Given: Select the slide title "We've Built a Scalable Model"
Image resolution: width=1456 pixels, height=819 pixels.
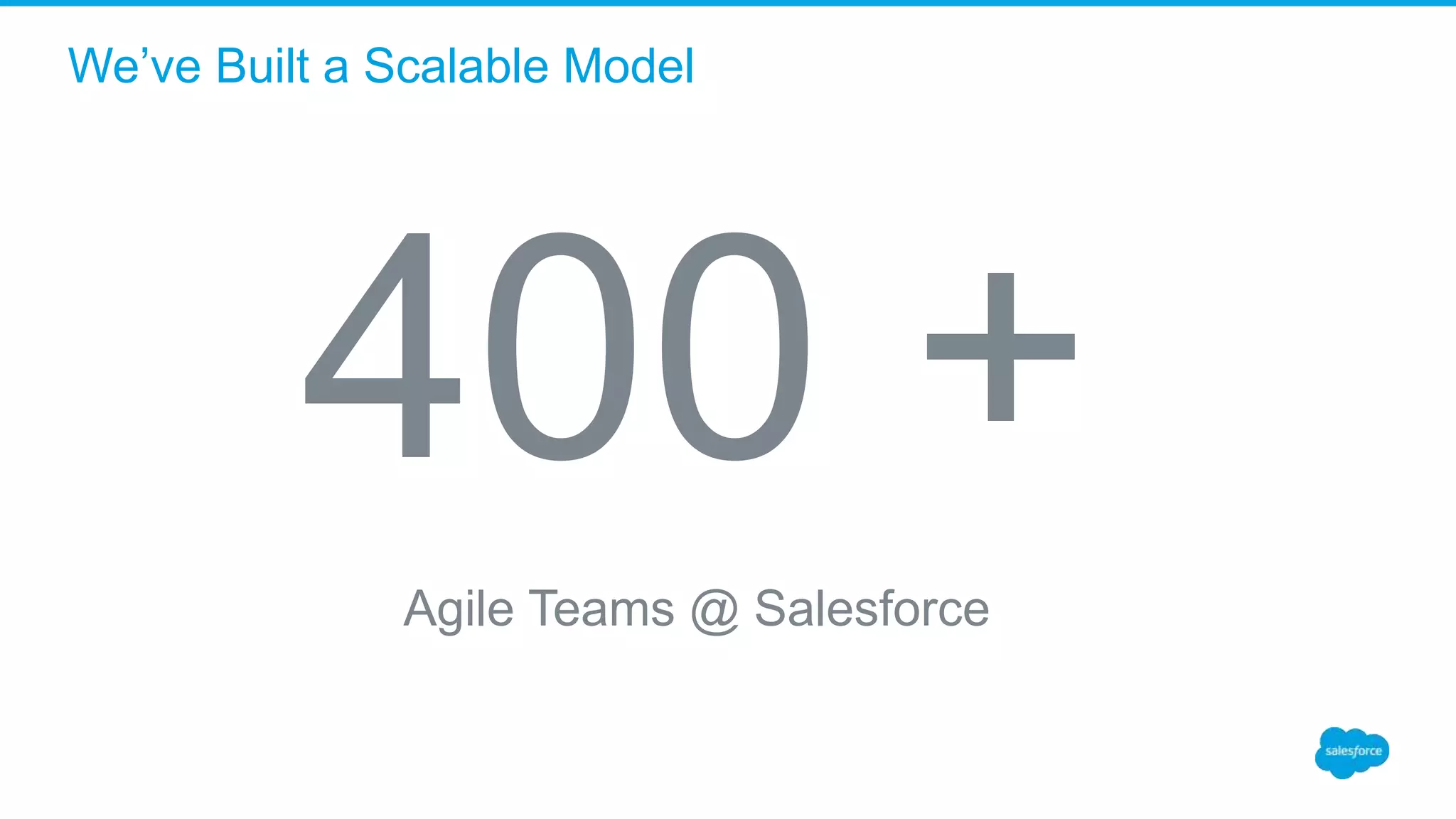Looking at the screenshot, I should [x=380, y=66].
